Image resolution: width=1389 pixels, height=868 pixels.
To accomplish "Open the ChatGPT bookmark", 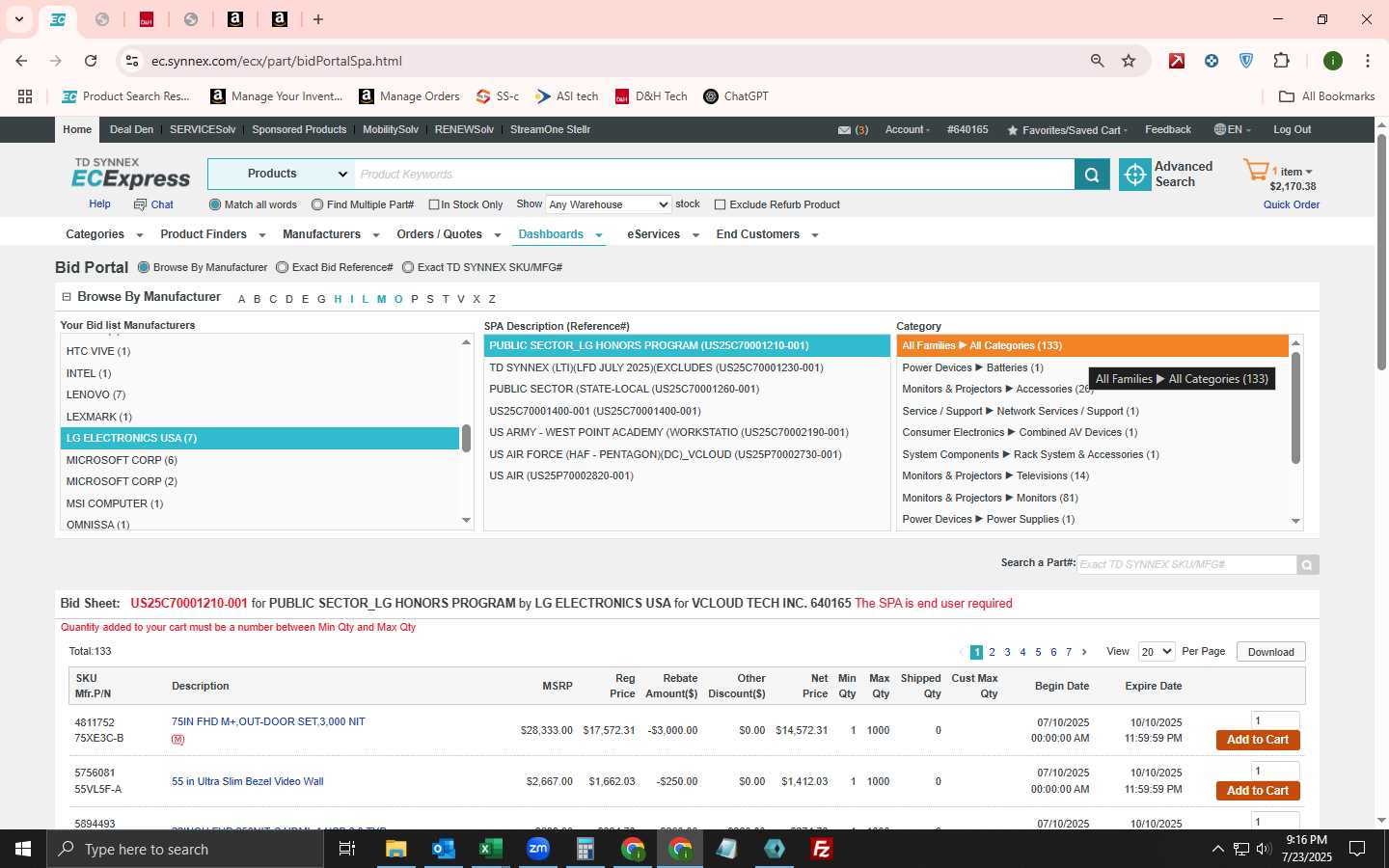I will point(736,96).
